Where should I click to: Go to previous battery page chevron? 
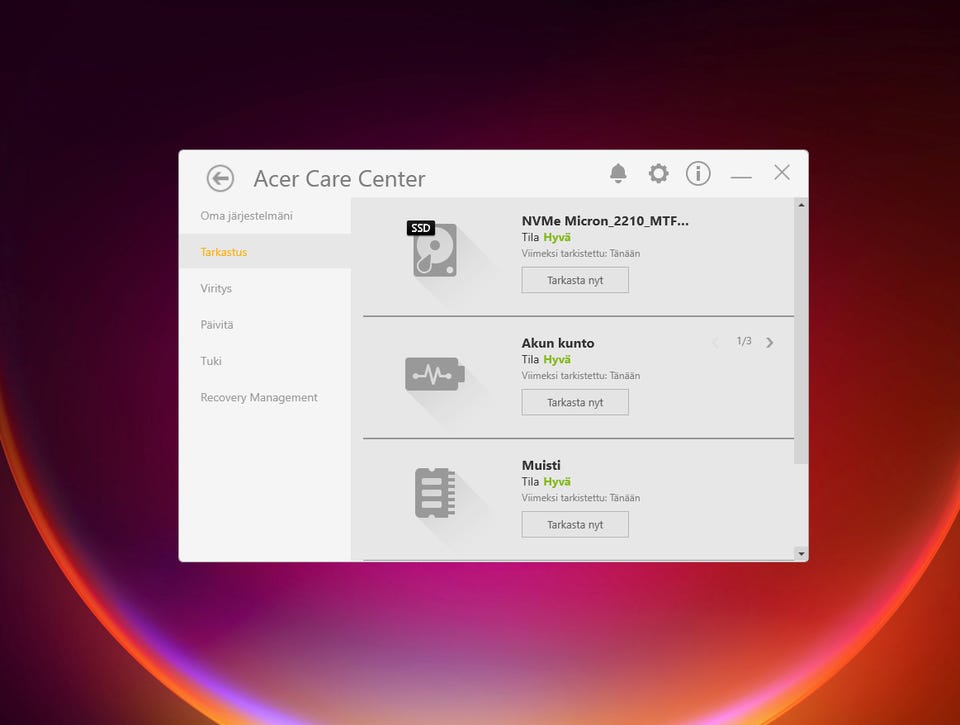click(715, 342)
